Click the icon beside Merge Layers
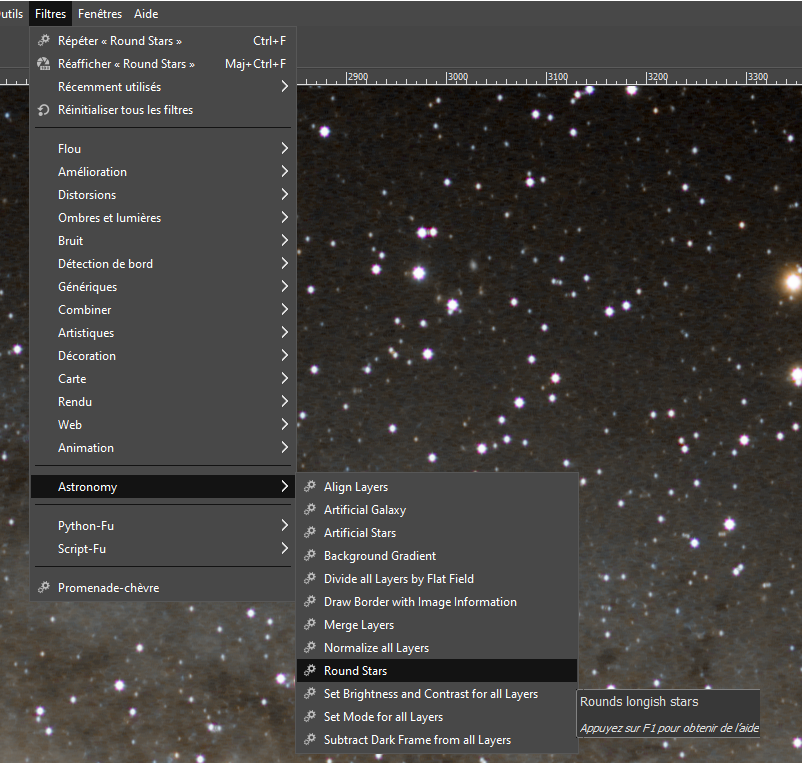Viewport: 802px width, 763px height. click(x=310, y=625)
